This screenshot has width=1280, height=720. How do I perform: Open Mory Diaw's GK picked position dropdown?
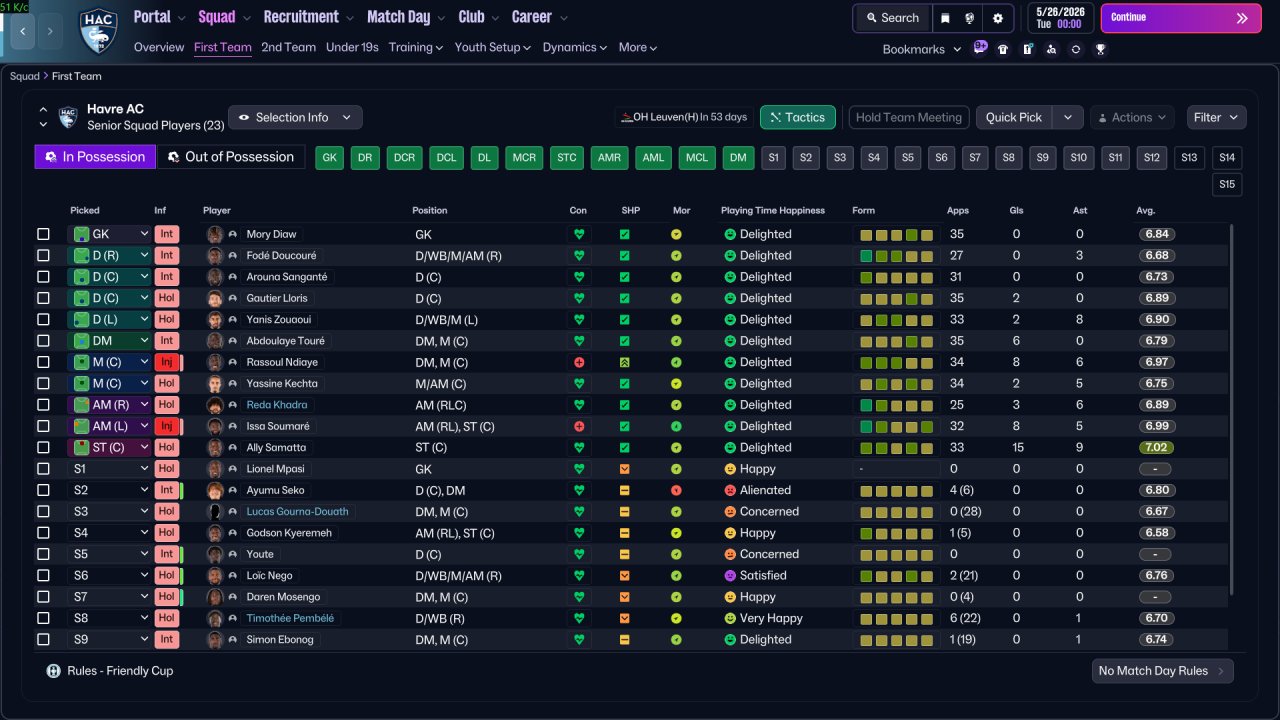pyautogui.click(x=109, y=234)
